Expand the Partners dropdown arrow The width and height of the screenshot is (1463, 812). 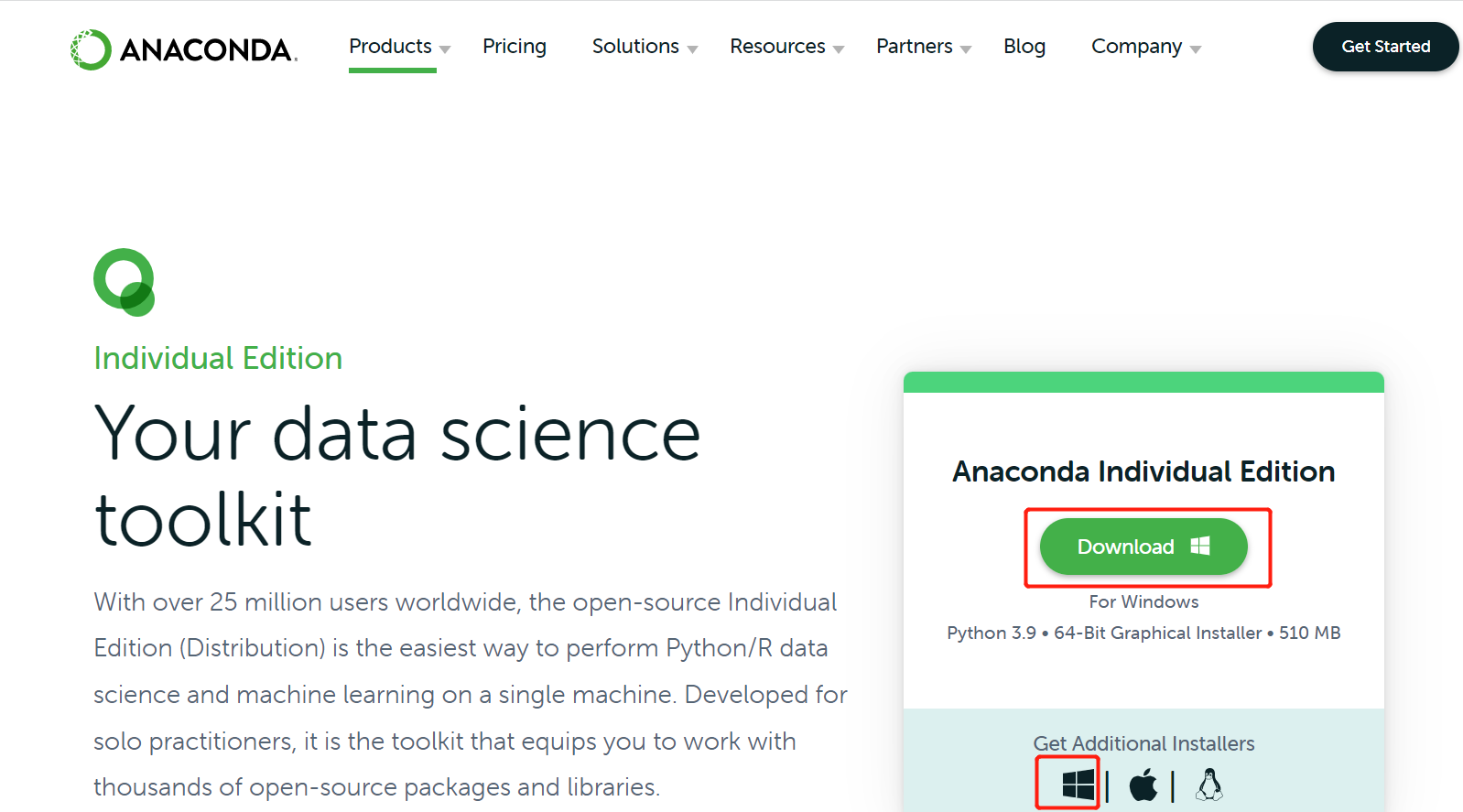tap(966, 49)
